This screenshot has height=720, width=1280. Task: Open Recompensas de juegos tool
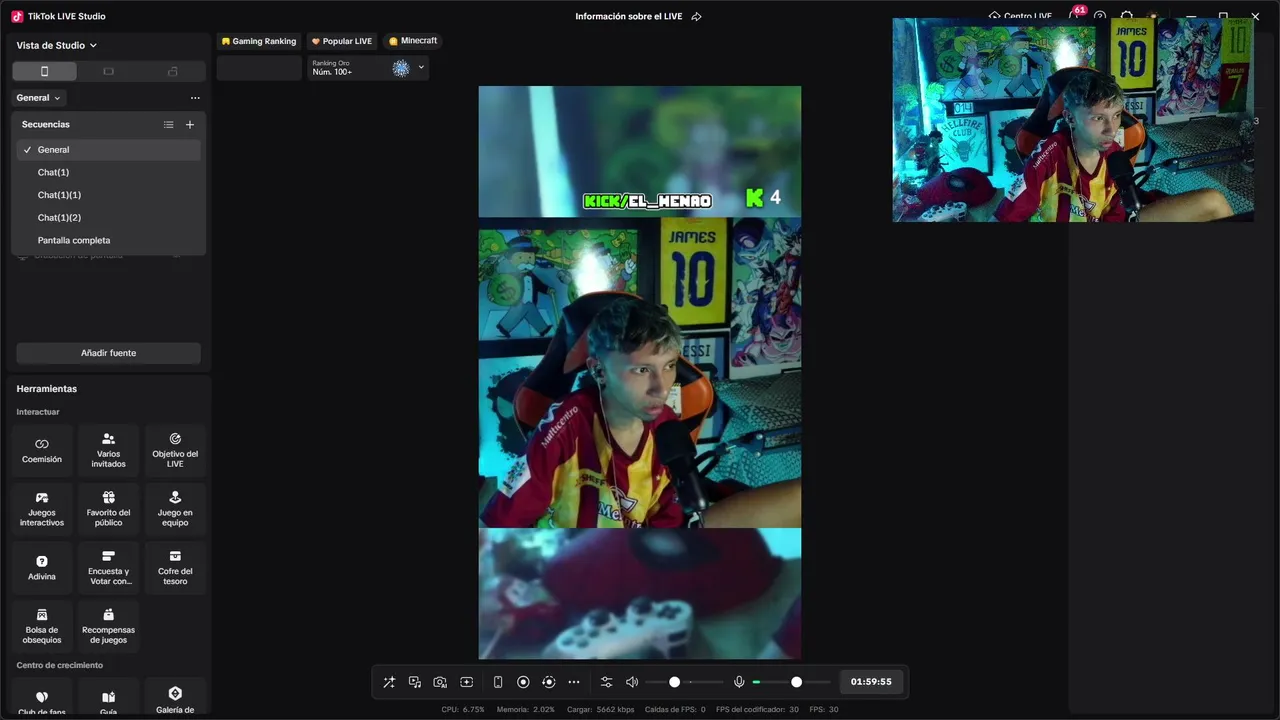108,627
